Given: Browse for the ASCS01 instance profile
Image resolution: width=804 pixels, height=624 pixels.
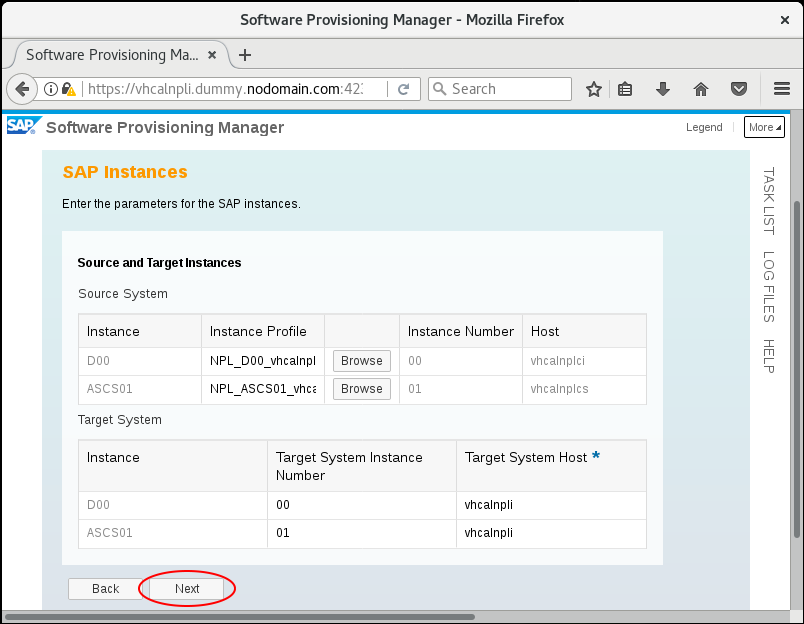Looking at the screenshot, I should 361,389.
